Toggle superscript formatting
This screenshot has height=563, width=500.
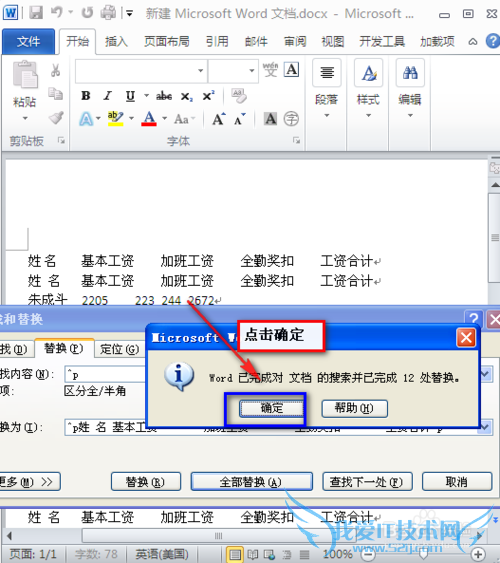[208, 96]
